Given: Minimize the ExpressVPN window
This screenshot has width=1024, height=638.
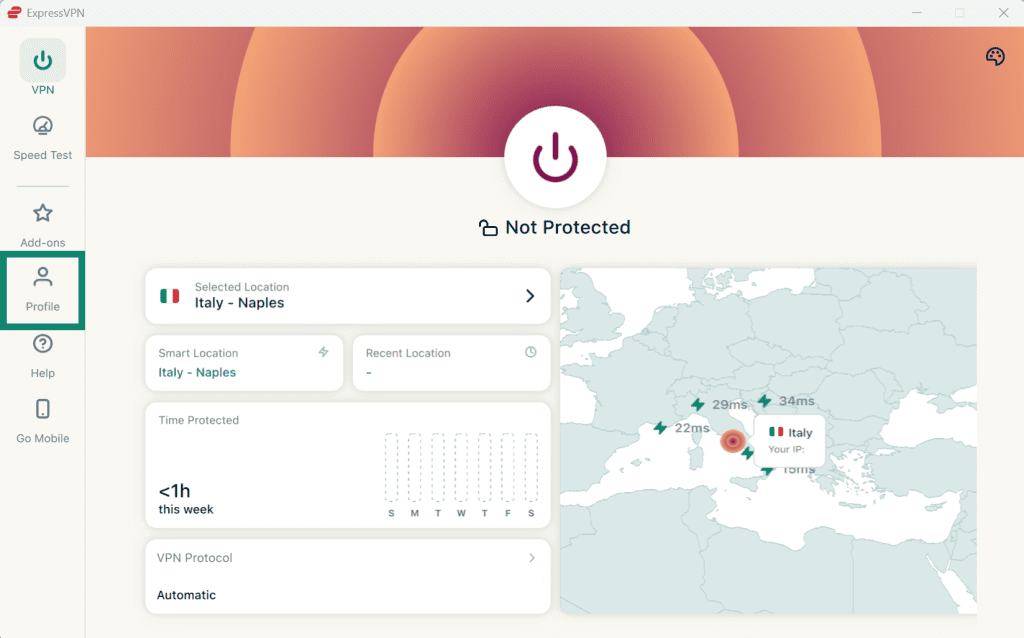Looking at the screenshot, I should 917,12.
